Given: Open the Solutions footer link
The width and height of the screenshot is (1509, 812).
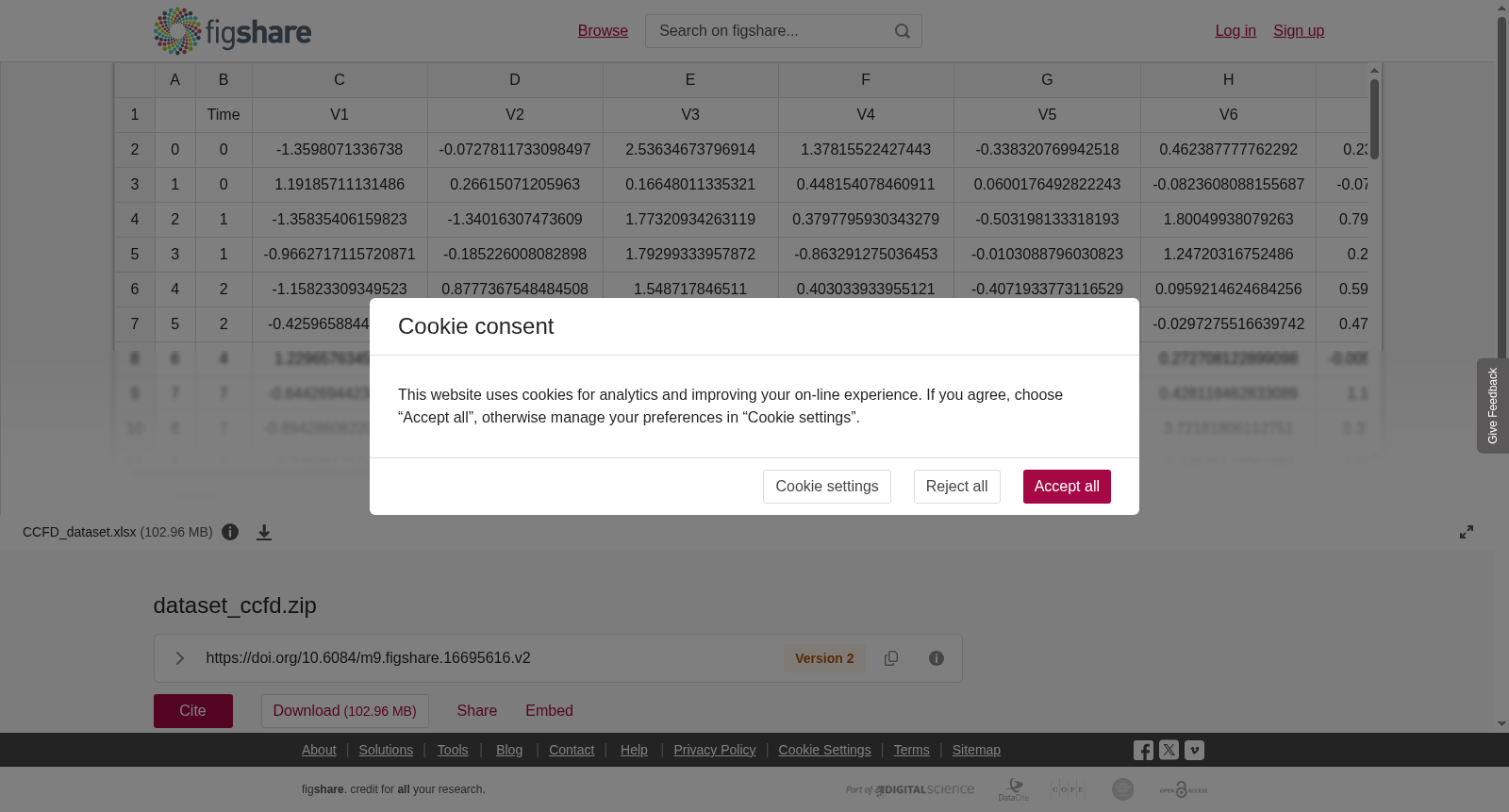Looking at the screenshot, I should pos(386,750).
